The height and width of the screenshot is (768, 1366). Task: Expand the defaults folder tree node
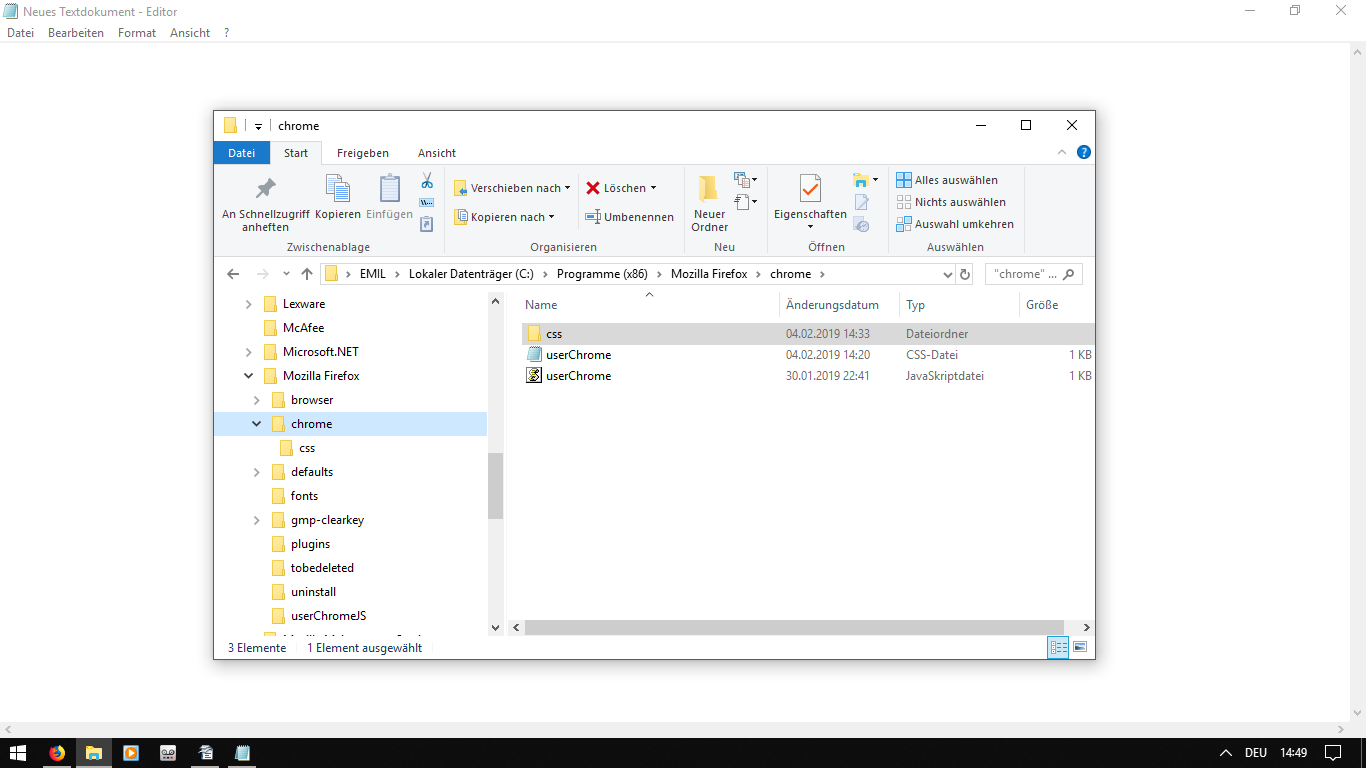[257, 472]
